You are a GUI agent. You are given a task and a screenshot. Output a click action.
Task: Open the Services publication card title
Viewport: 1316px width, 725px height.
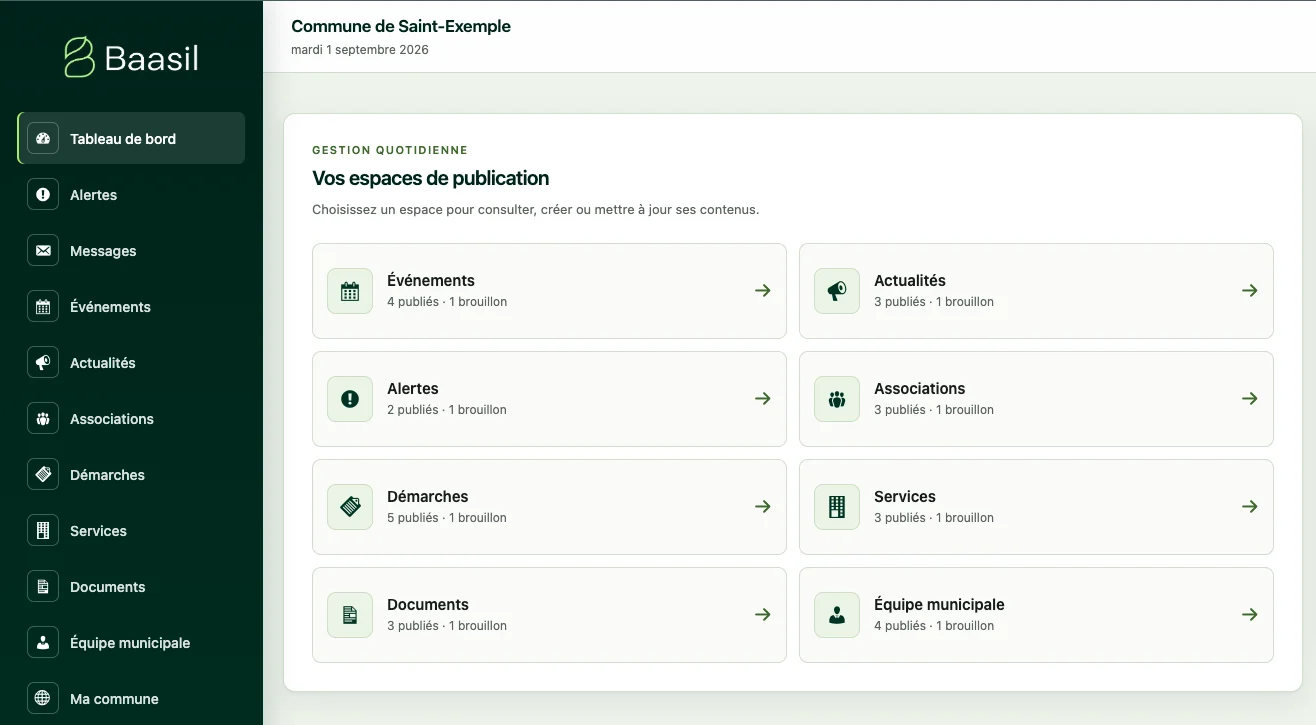point(905,497)
